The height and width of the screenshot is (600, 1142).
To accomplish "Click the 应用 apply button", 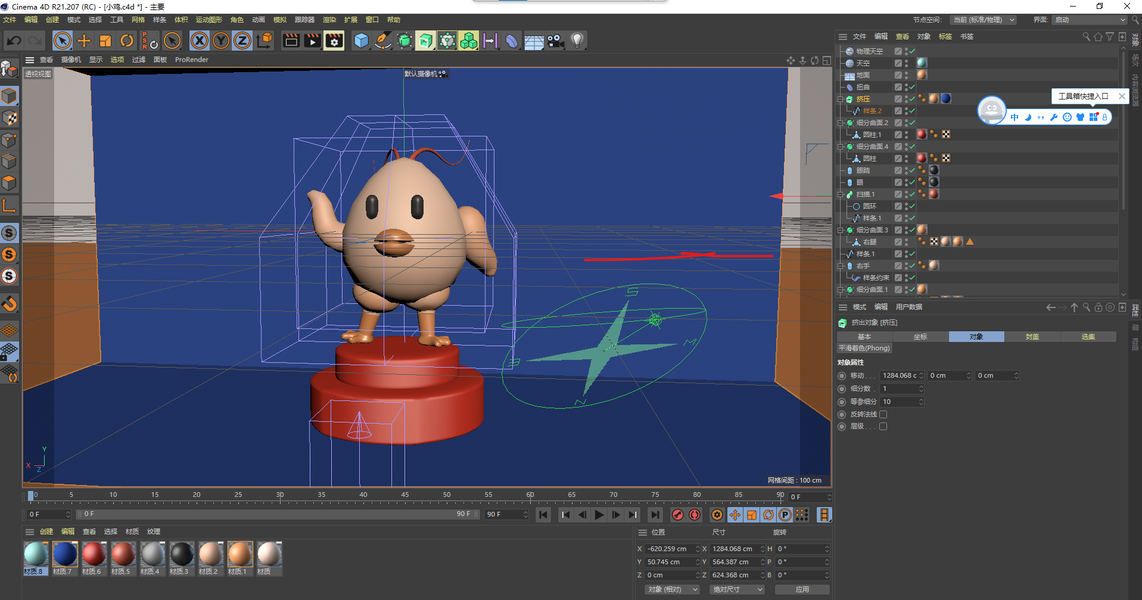I will [802, 589].
